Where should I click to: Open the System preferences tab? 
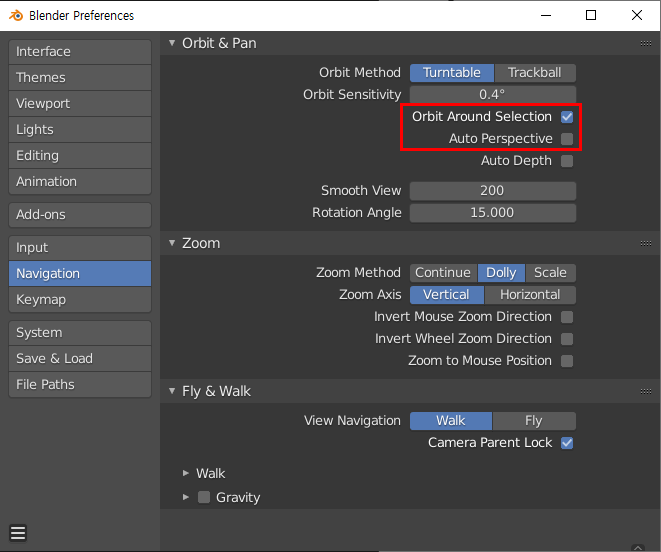[x=80, y=333]
